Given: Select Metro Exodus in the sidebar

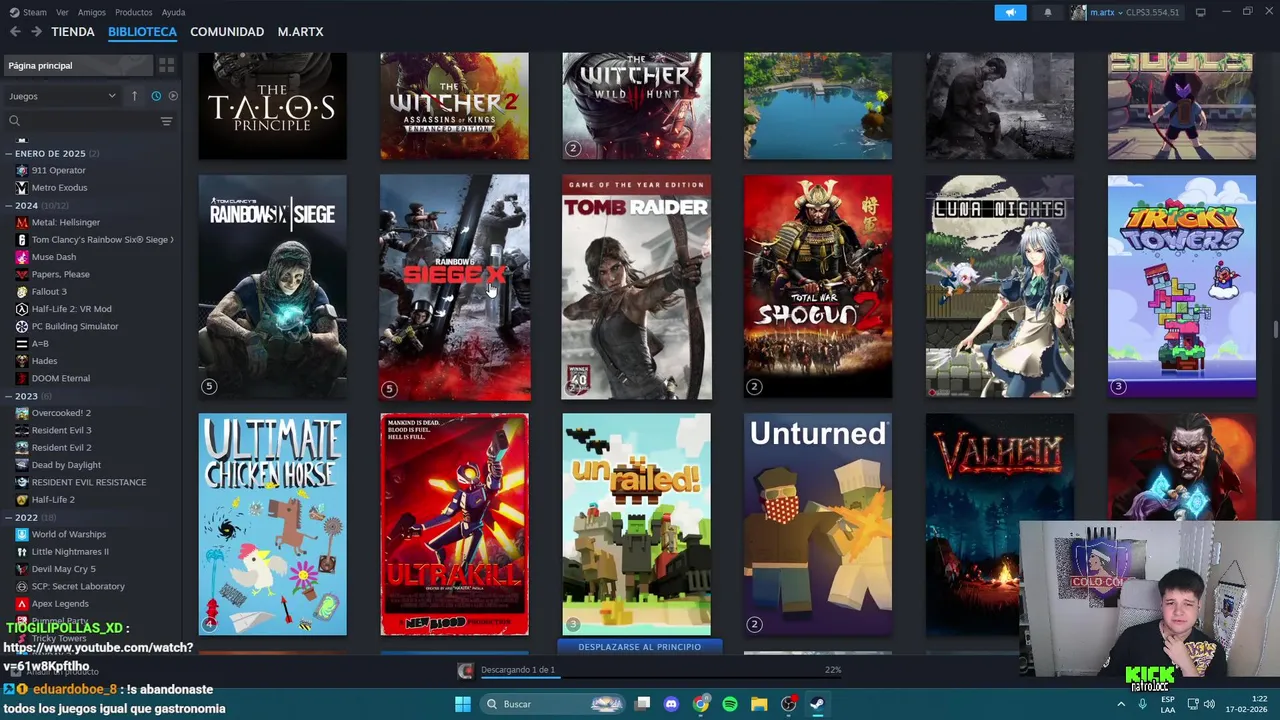Looking at the screenshot, I should (x=59, y=187).
